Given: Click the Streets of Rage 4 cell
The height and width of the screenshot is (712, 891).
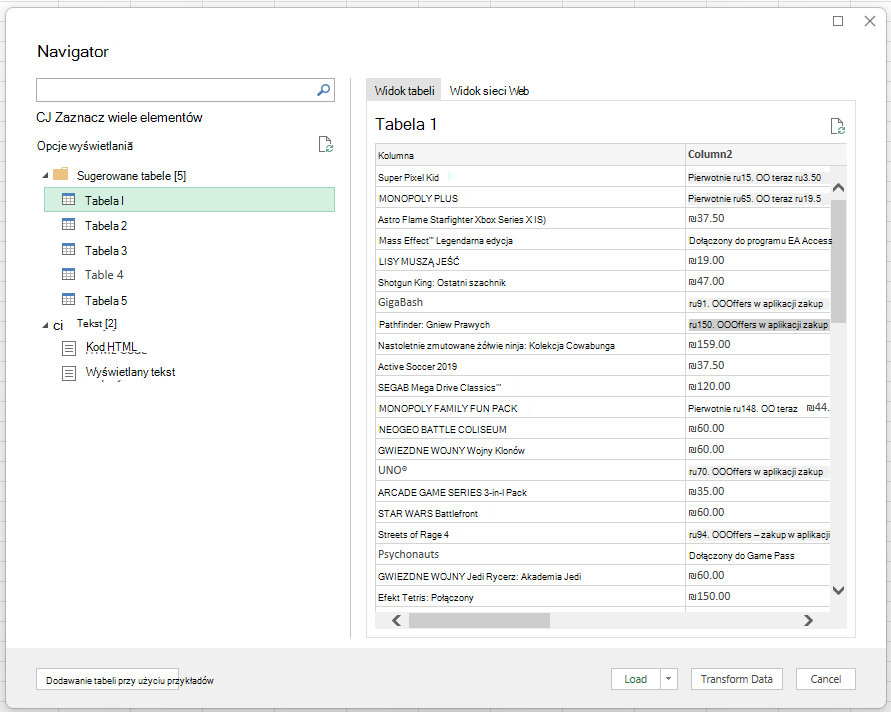Looking at the screenshot, I should (530, 534).
